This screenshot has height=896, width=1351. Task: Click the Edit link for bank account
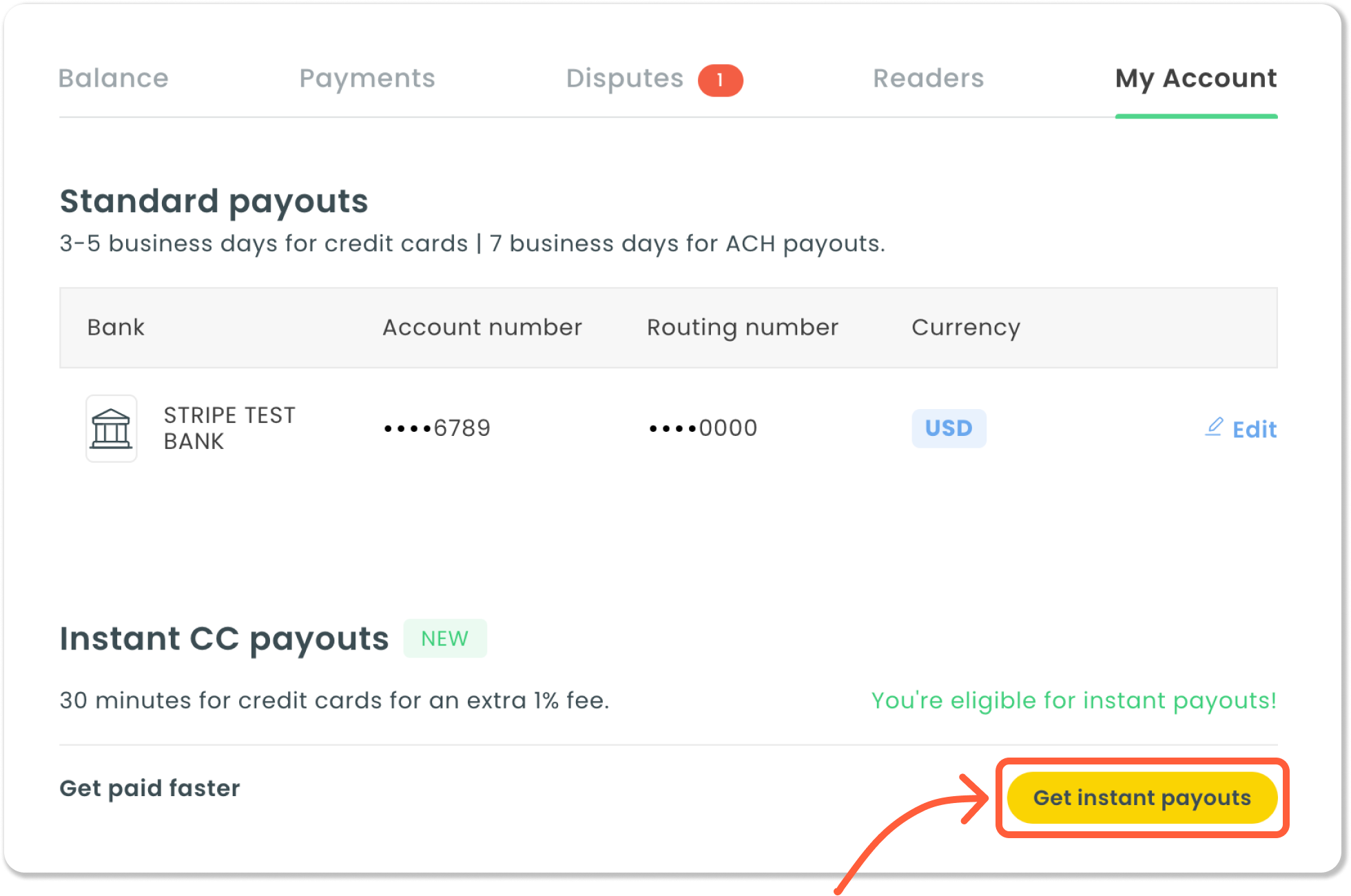[1241, 429]
